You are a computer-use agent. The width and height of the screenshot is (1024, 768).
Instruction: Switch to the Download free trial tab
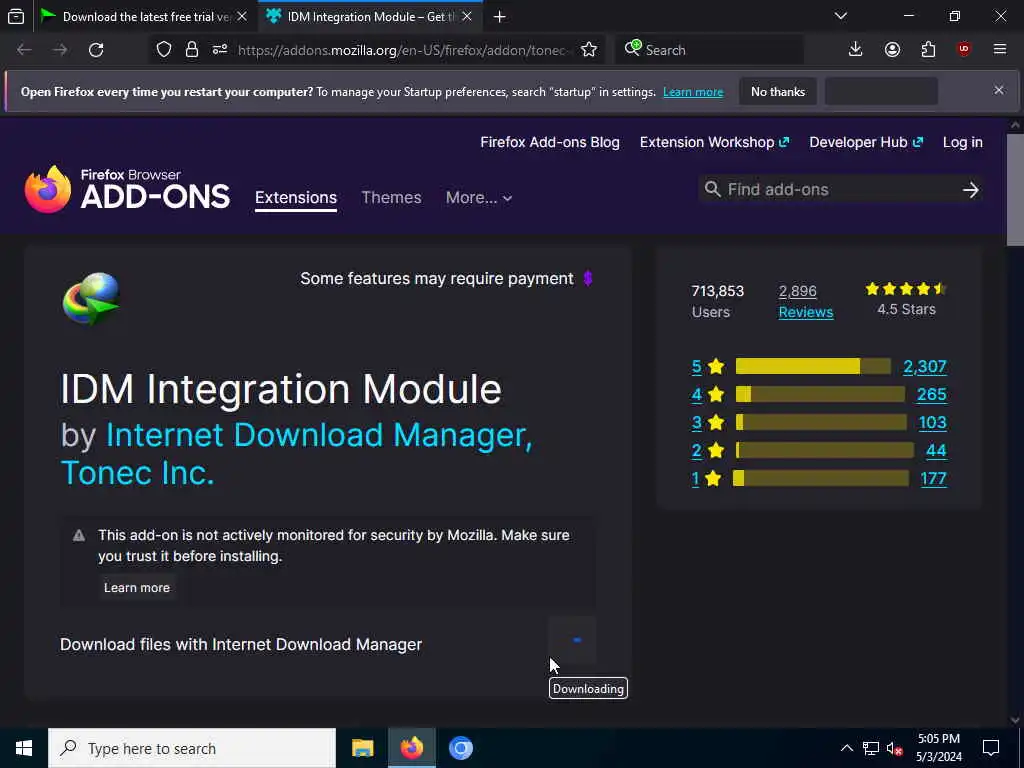(146, 17)
